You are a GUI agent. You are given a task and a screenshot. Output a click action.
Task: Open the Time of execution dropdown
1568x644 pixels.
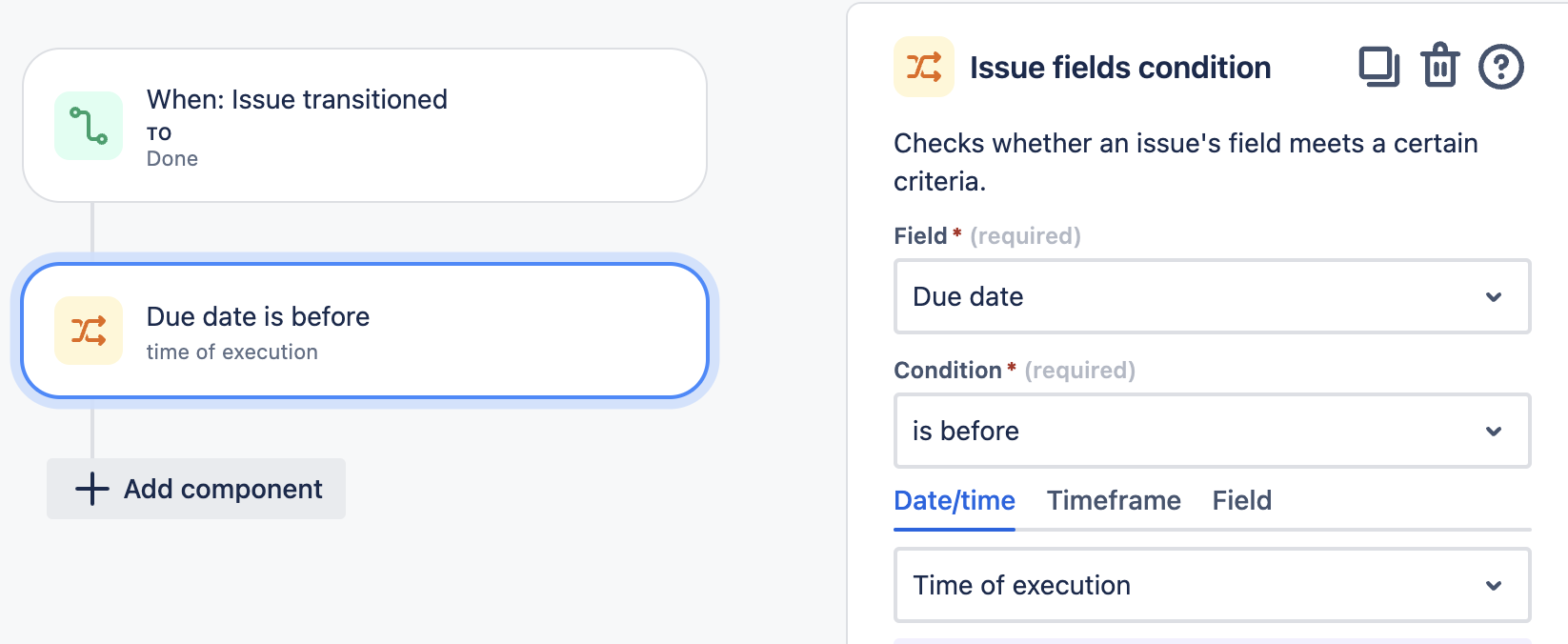point(1211,585)
